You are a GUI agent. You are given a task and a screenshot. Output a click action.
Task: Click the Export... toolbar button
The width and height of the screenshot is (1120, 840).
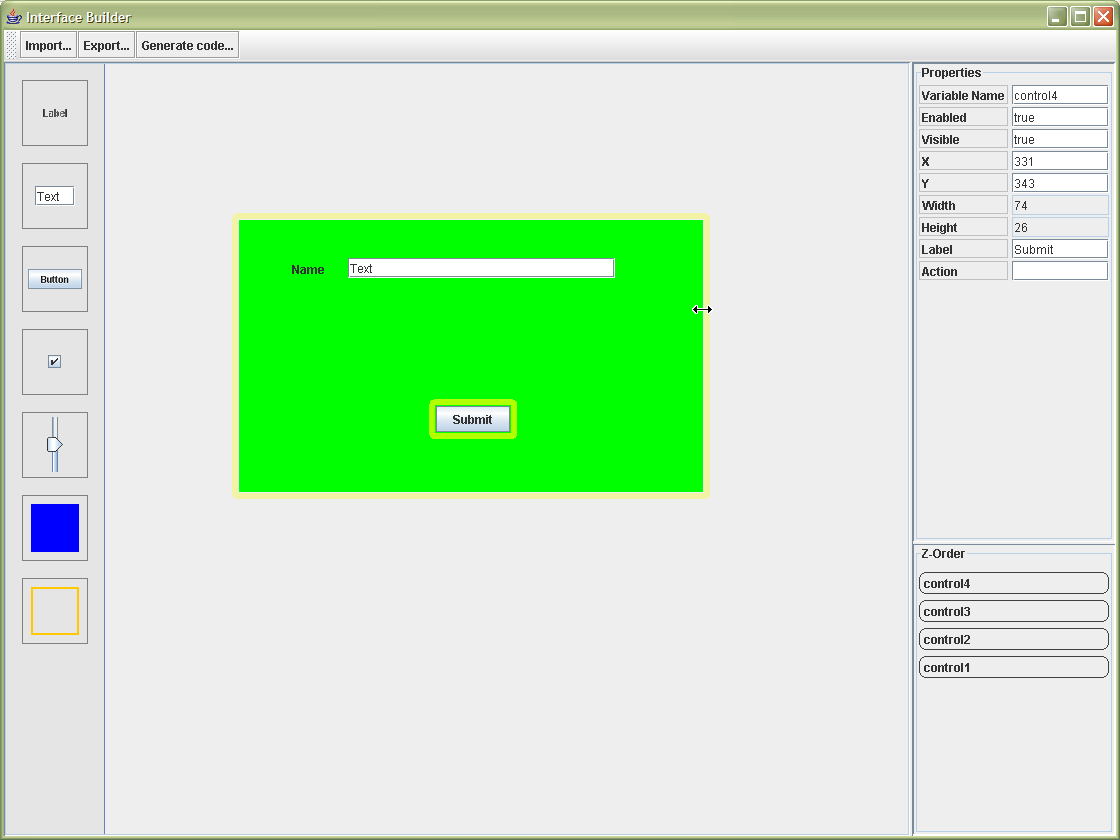coord(106,45)
